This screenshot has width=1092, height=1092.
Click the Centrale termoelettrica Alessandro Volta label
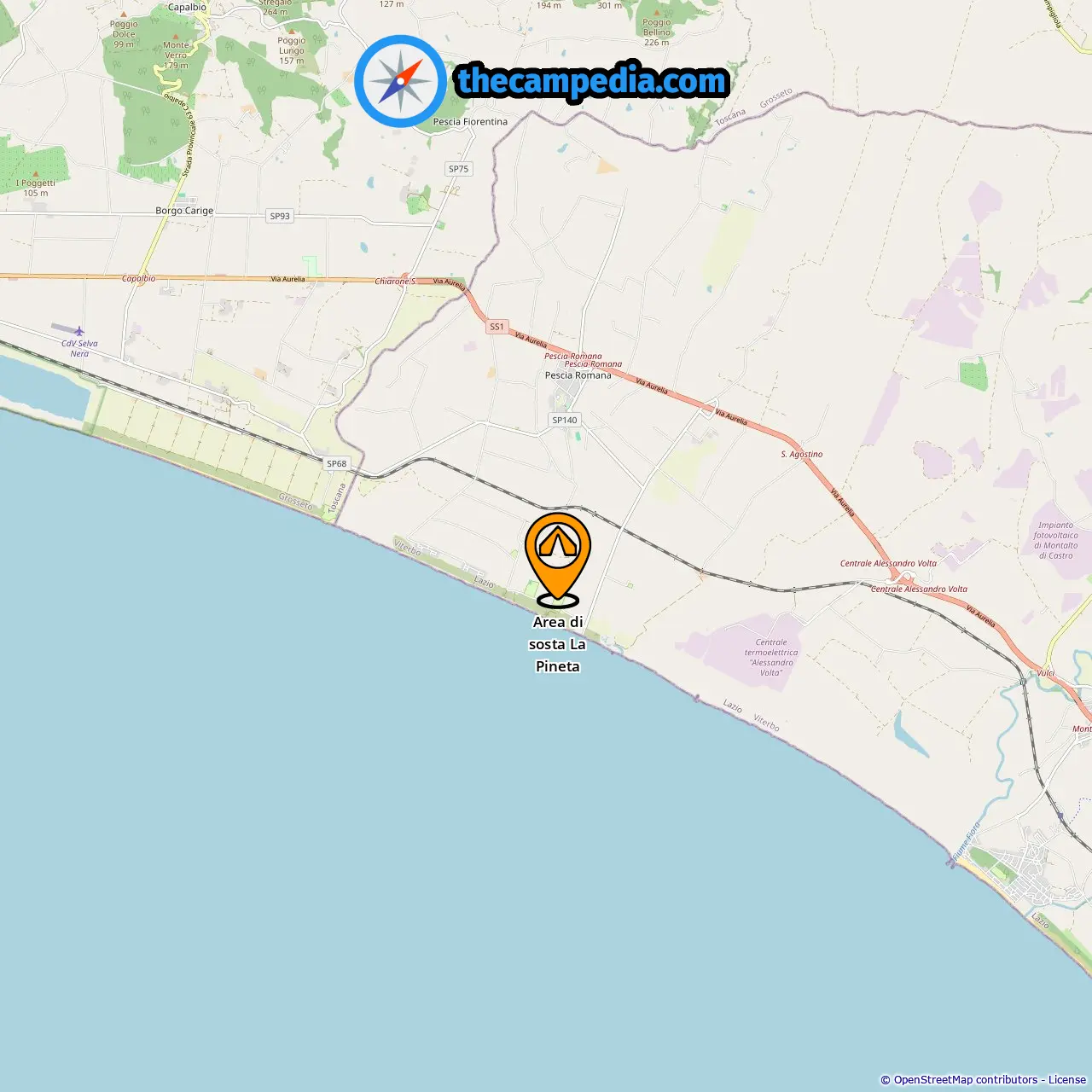coord(771,658)
